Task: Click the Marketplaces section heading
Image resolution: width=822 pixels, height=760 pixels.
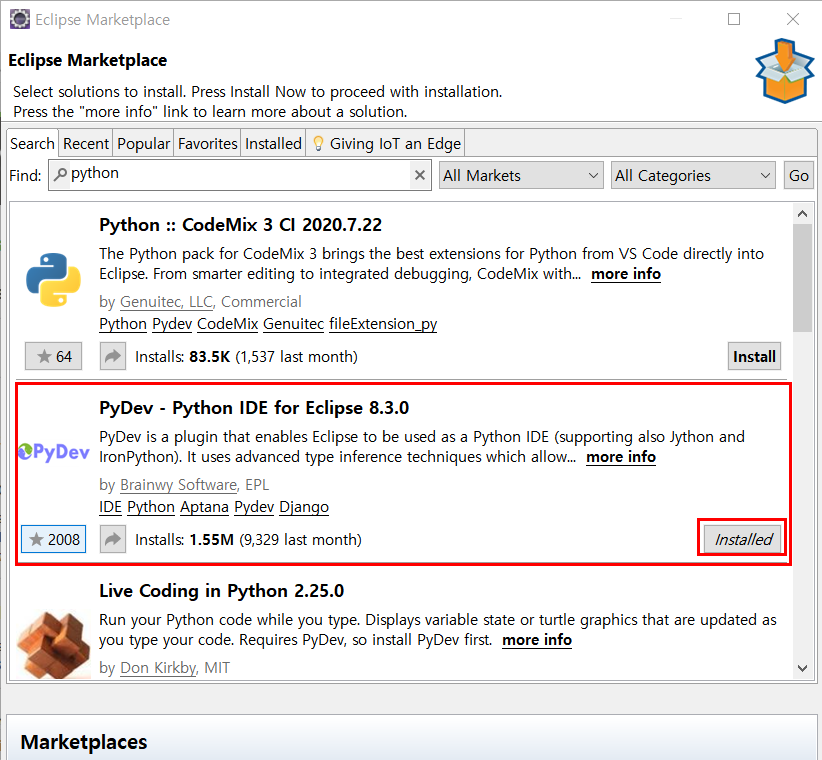Action: 84,742
